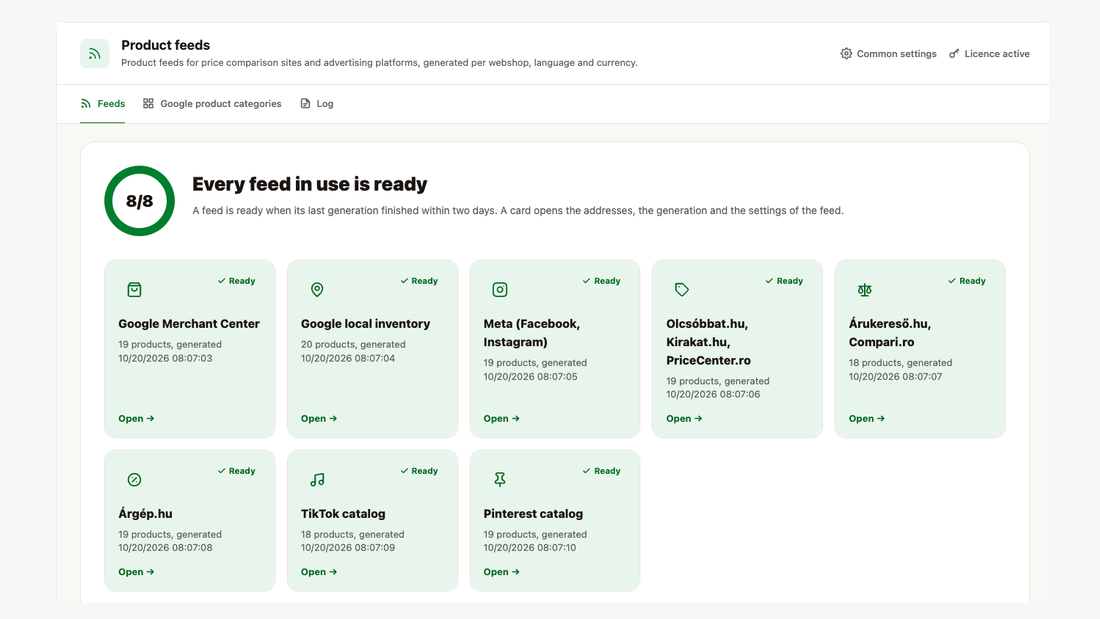Click the Pinterest catalog pin icon
This screenshot has width=1100, height=619.
point(499,479)
